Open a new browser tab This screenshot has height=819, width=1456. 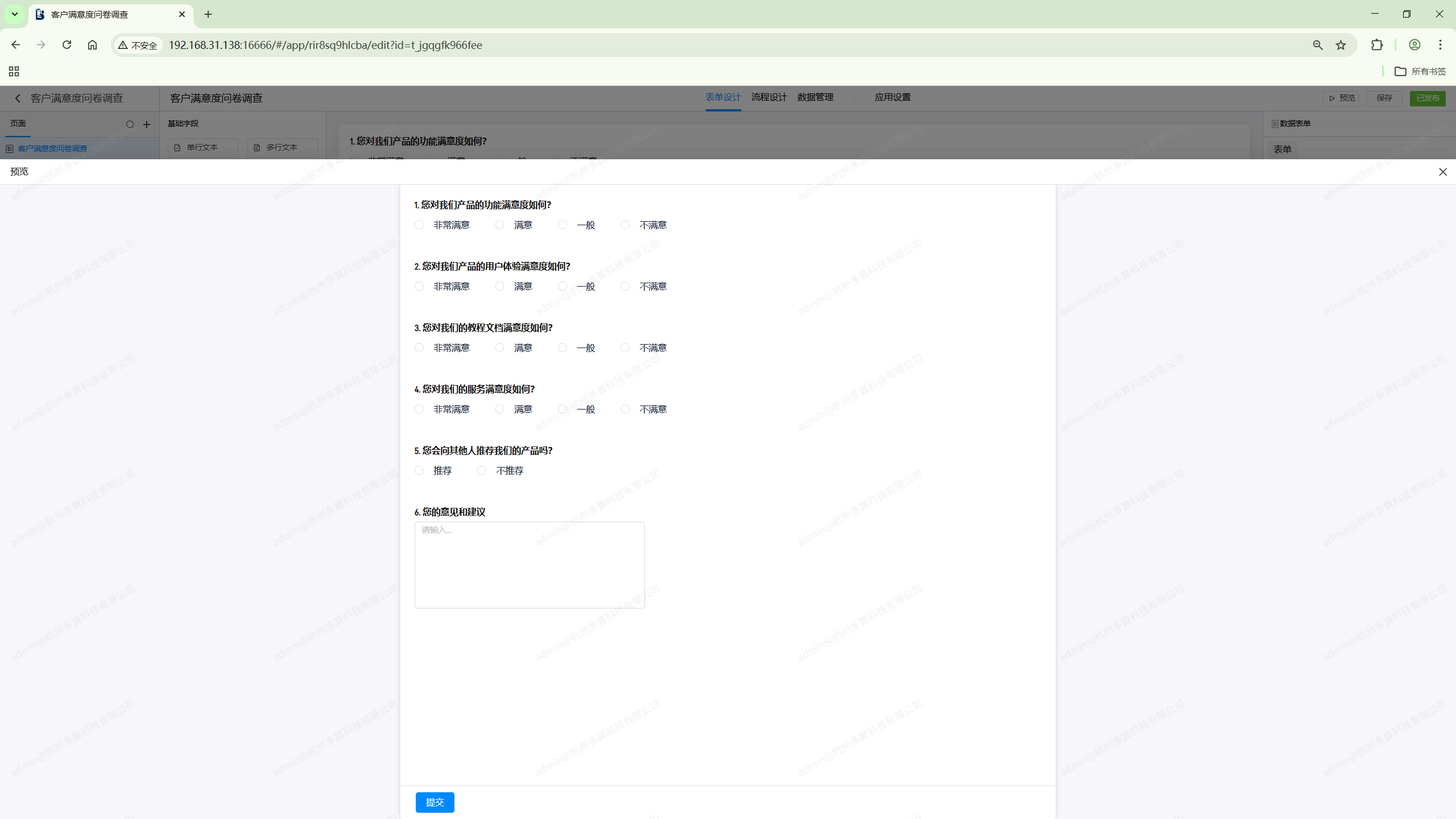[x=208, y=14]
